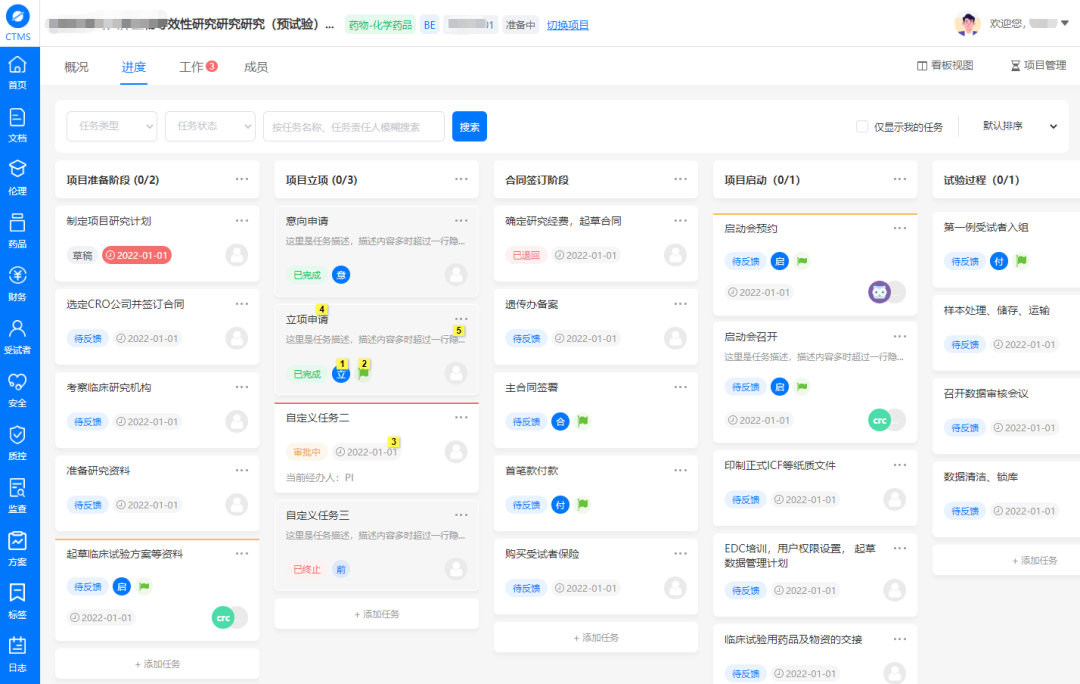Click the 看板视图 board view icon
The width and height of the screenshot is (1080, 684).
tap(922, 65)
